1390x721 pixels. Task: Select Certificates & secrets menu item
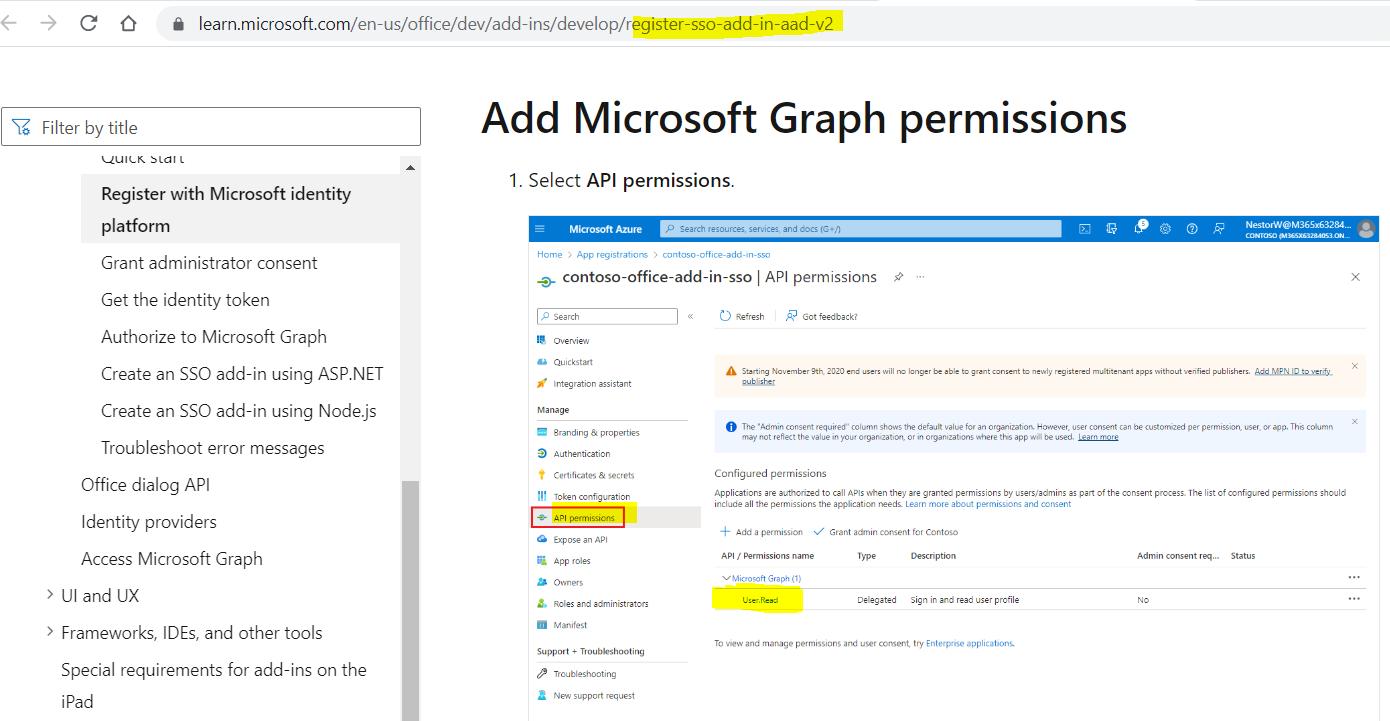(593, 476)
